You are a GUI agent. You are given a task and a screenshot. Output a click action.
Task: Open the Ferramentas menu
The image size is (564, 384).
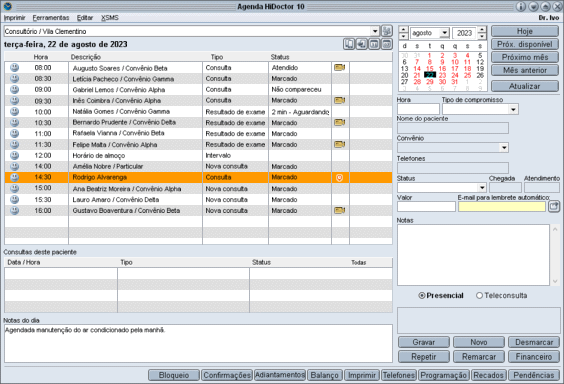[x=51, y=18]
